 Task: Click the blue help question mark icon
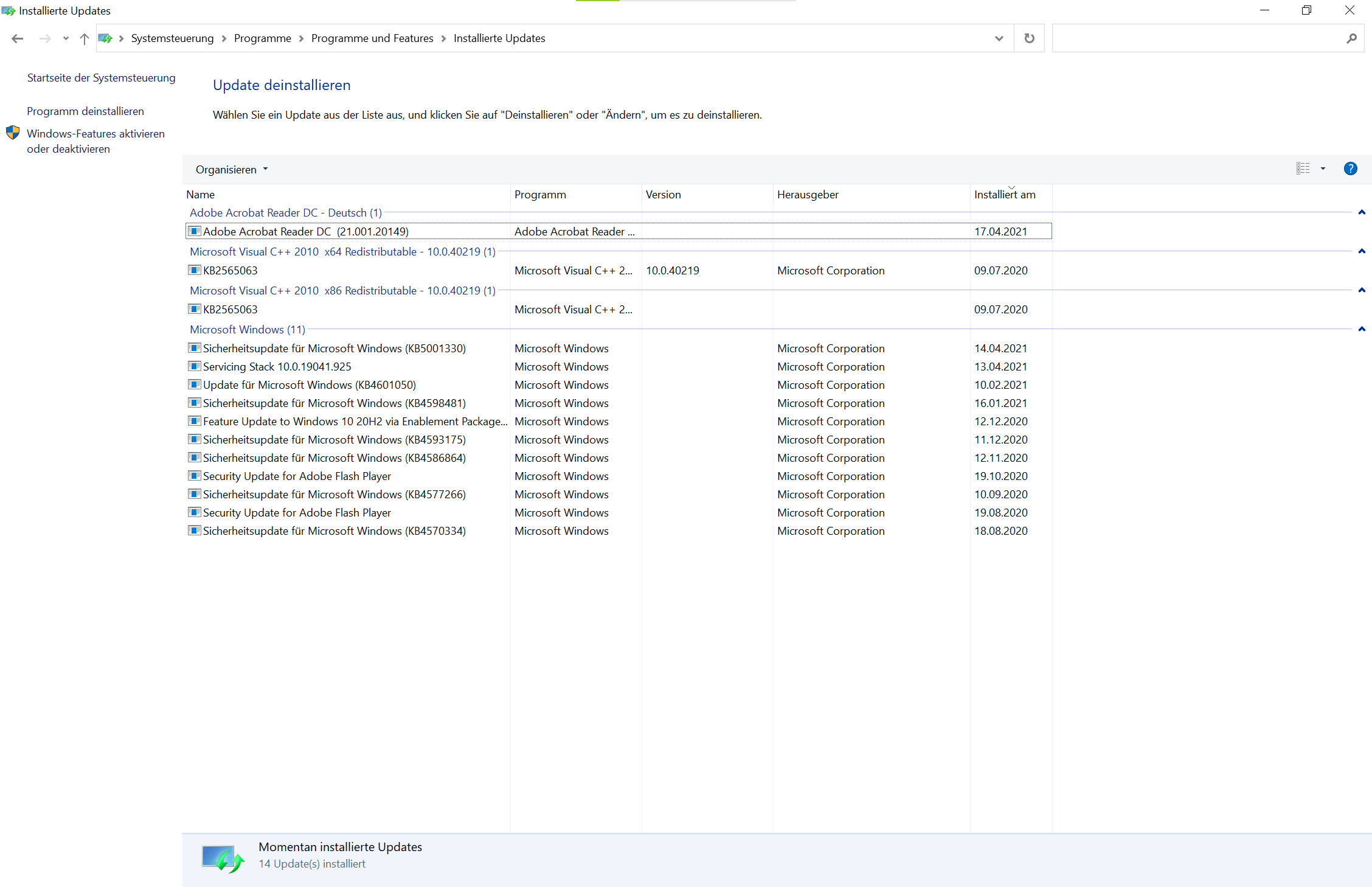click(x=1350, y=169)
